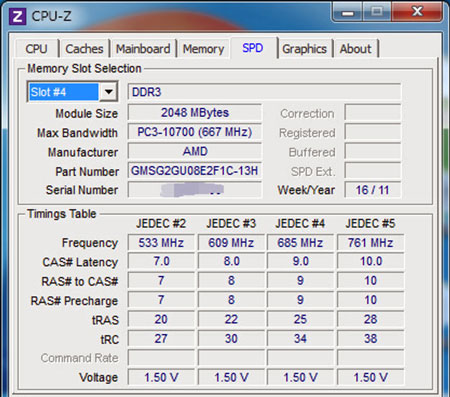This screenshot has width=450, height=397.
Task: Click the 533 MHz frequency cell
Action: [161, 242]
